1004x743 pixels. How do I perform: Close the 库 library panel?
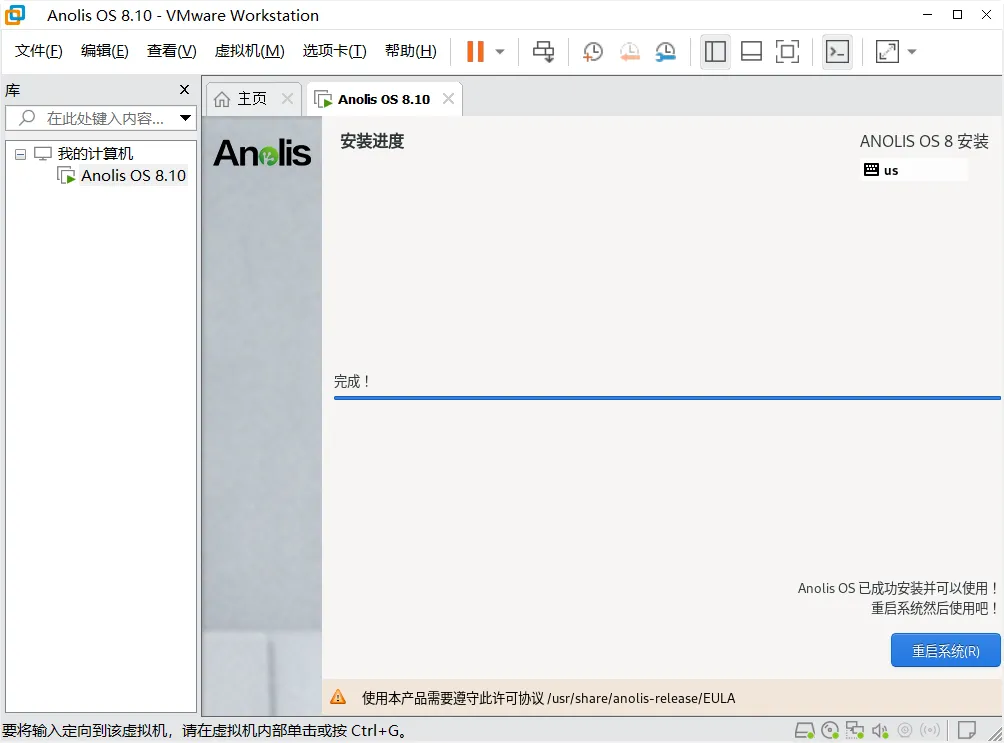[x=184, y=90]
